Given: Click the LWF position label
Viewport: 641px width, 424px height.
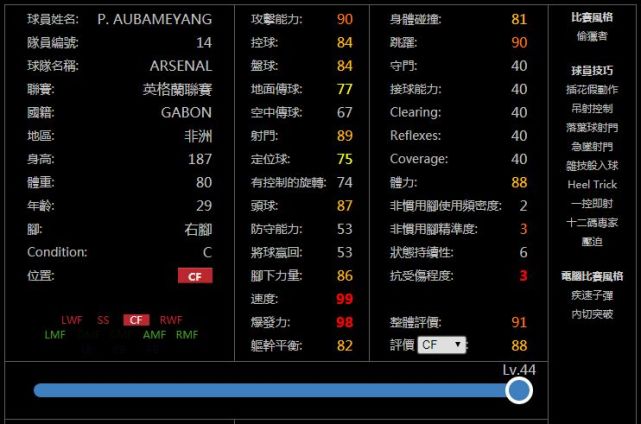Looking at the screenshot, I should pyautogui.click(x=72, y=320).
